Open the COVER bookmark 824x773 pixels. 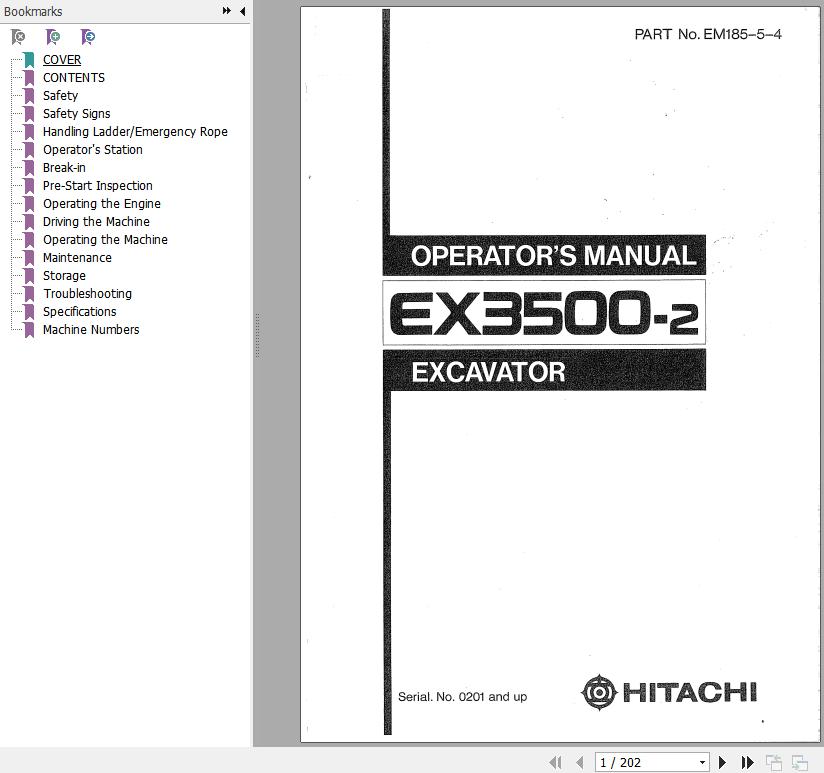[x=62, y=59]
